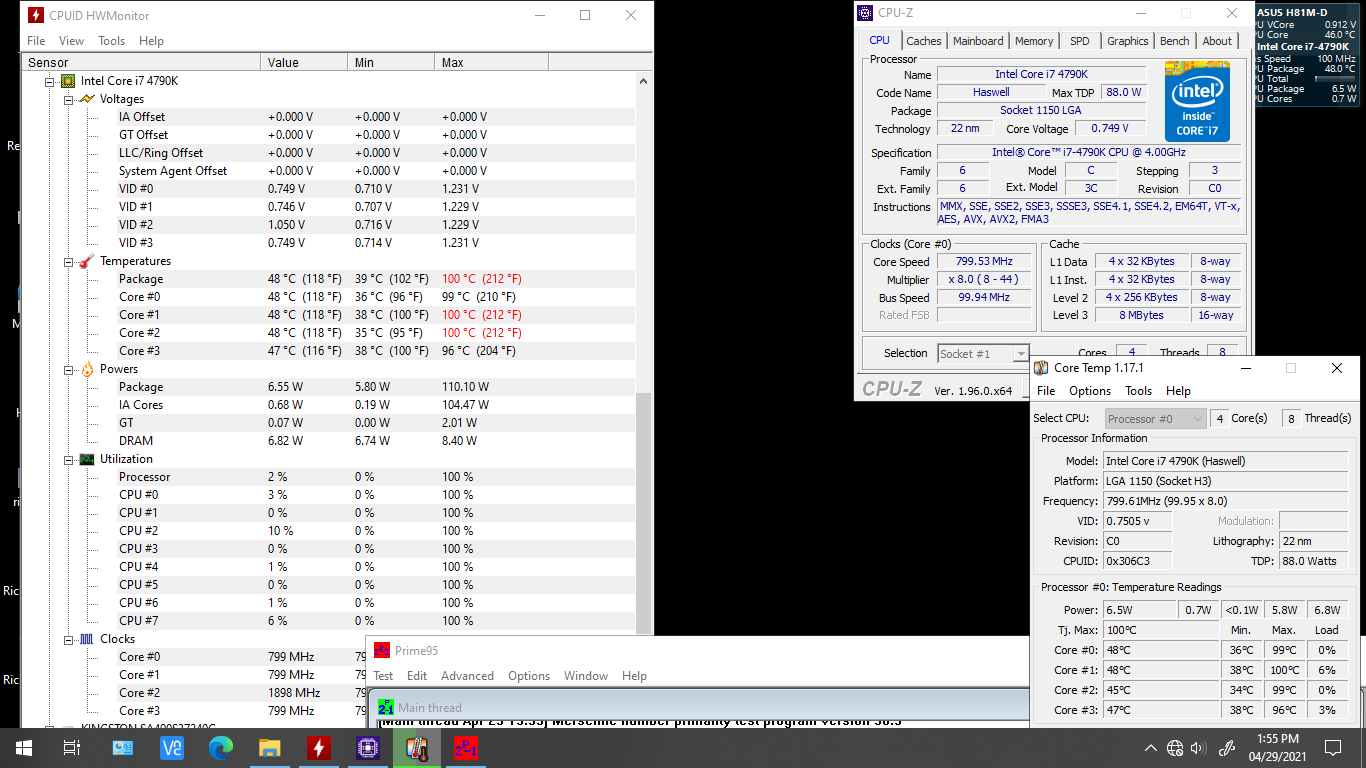Collapse the Temperatures group in HWMonitor
Image resolution: width=1366 pixels, height=768 pixels.
[x=69, y=261]
